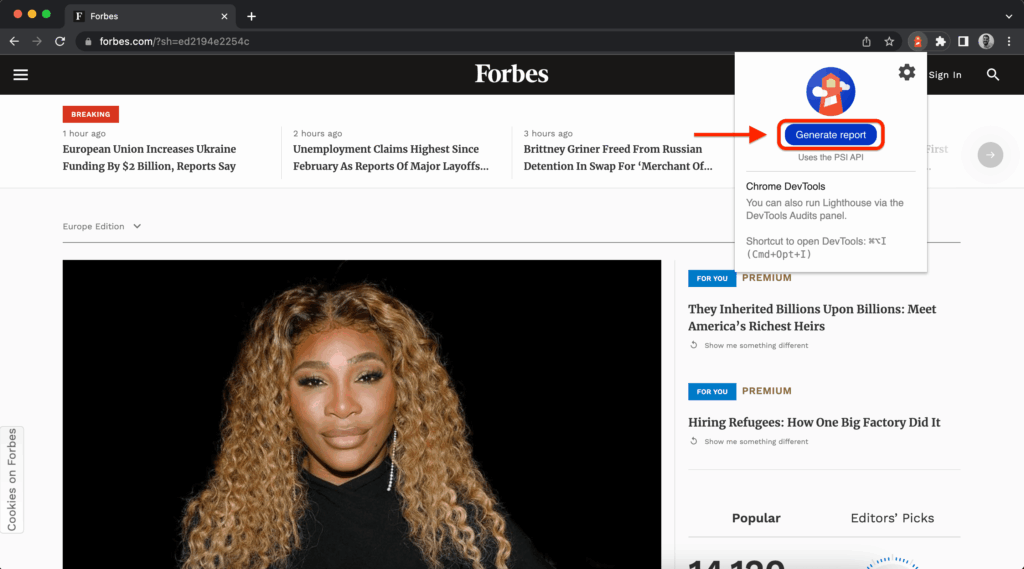Click the address bar URL
The image size is (1024, 569).
[174, 41]
